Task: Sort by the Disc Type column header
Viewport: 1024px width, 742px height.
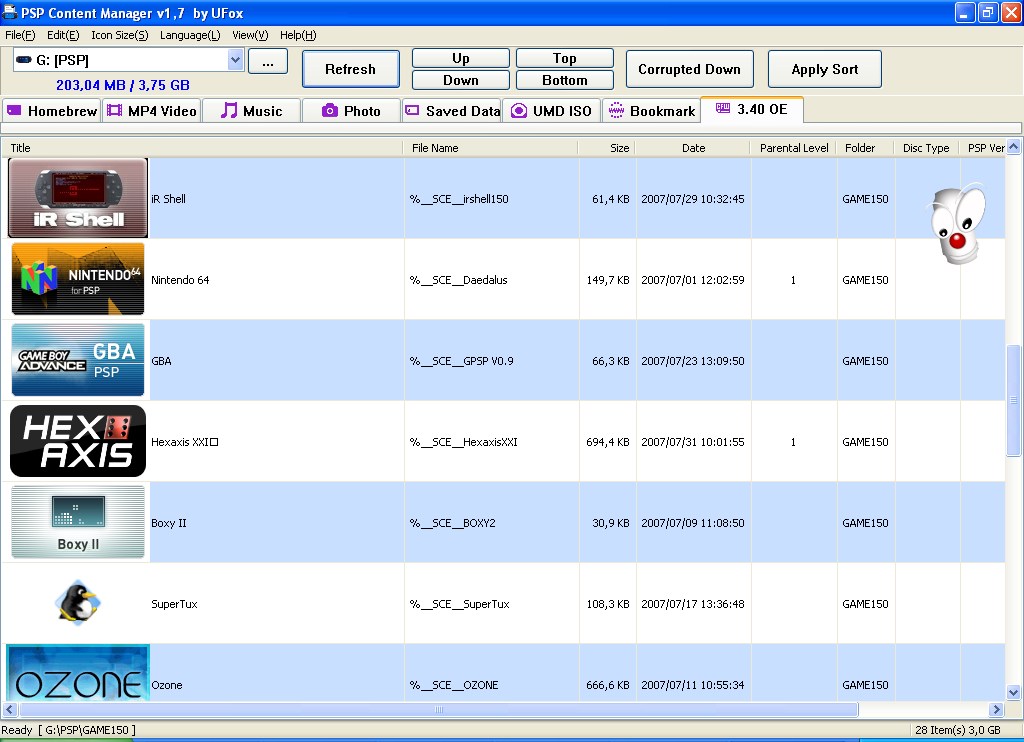Action: point(927,148)
